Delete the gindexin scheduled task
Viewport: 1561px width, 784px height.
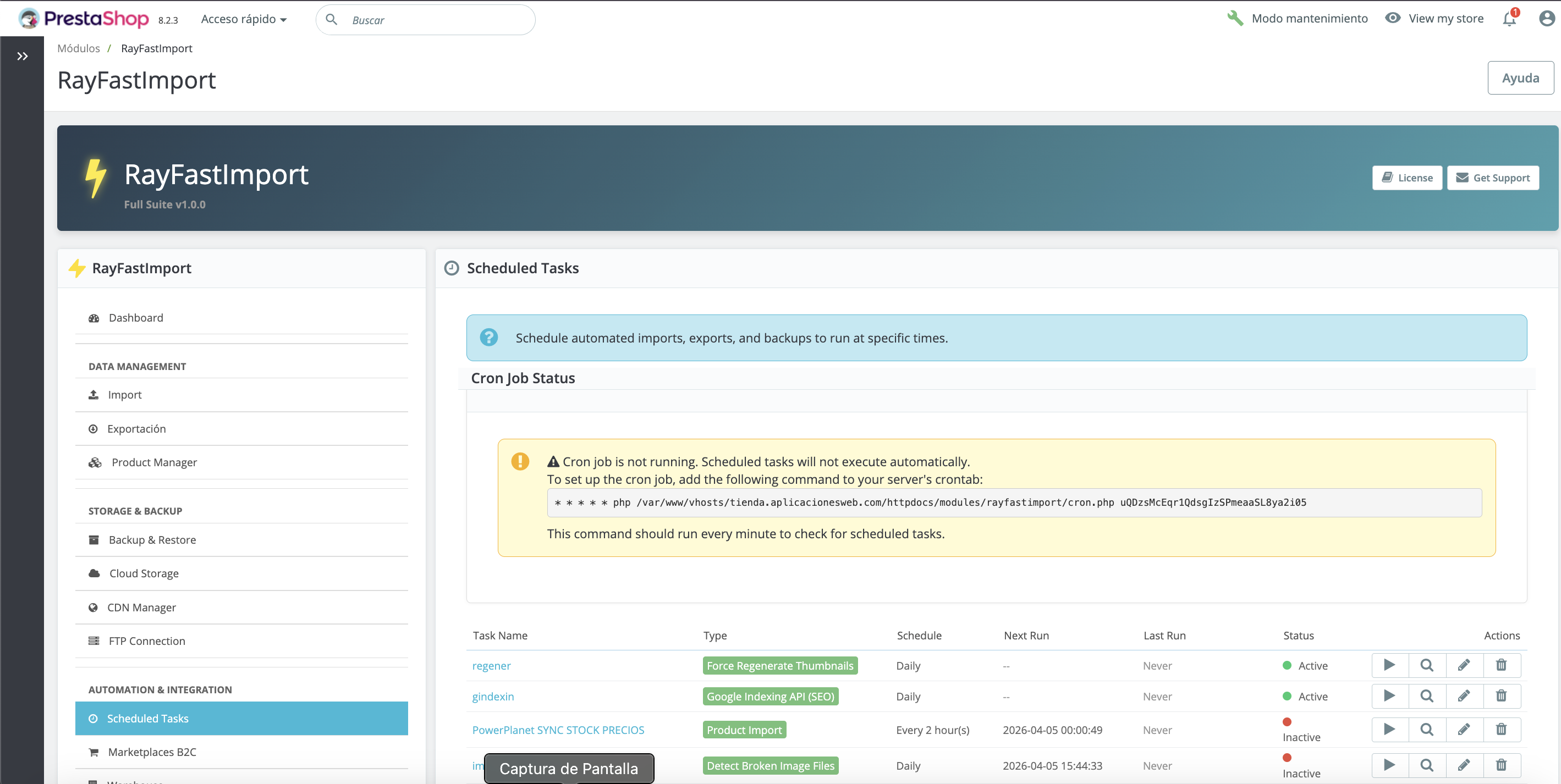click(x=1501, y=696)
